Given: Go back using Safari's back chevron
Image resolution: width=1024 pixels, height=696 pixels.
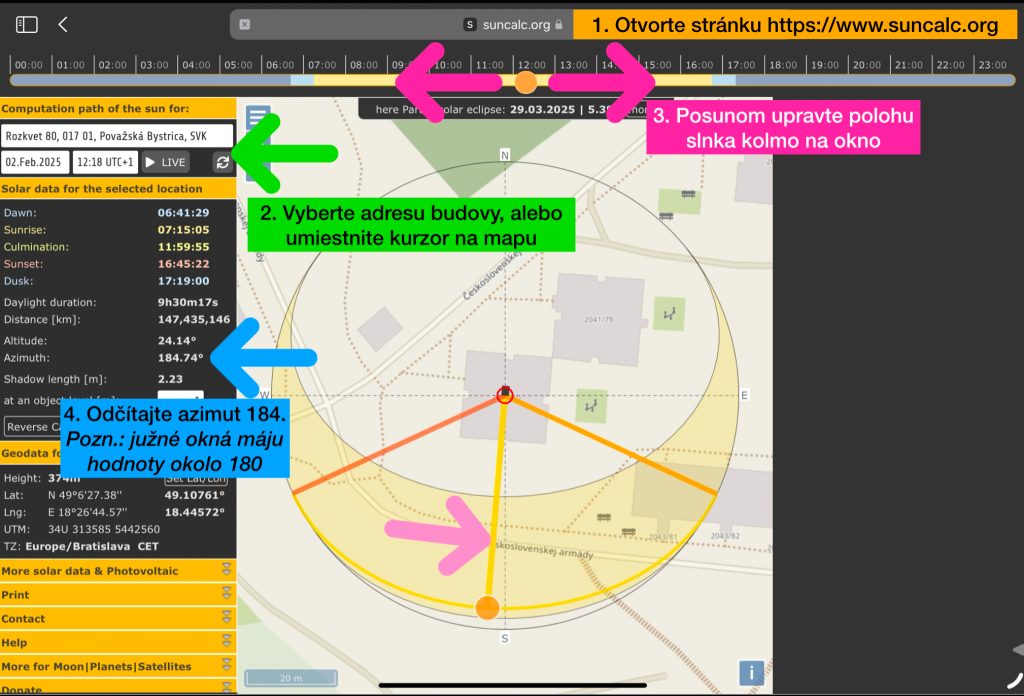Looking at the screenshot, I should click(63, 24).
